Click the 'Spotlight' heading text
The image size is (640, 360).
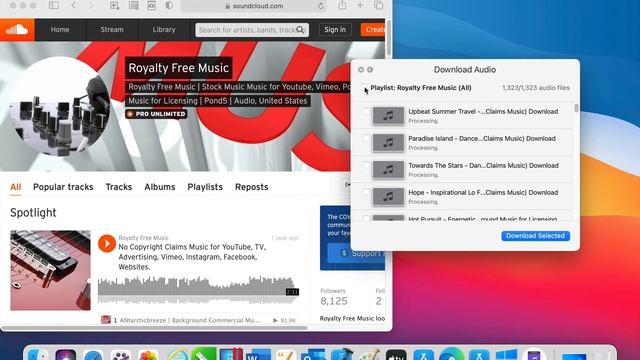tap(33, 213)
